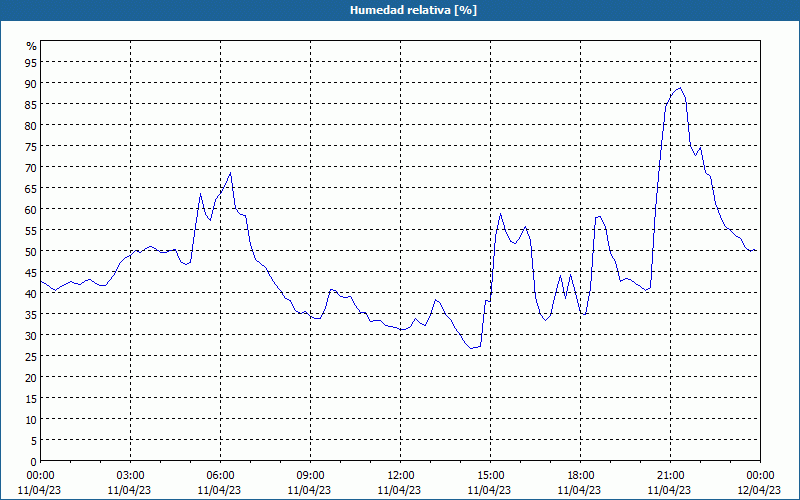This screenshot has width=800, height=500.
Task: Pick the 09:00 time label
Action: [310, 476]
